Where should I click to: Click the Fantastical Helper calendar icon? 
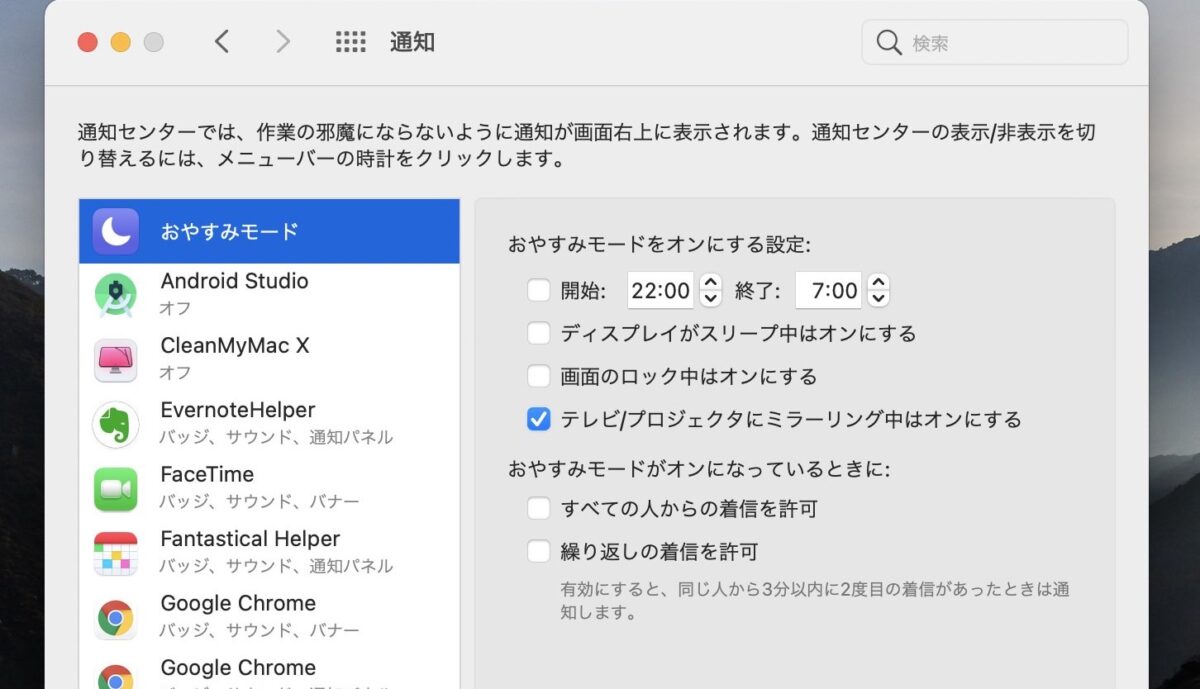(x=115, y=553)
